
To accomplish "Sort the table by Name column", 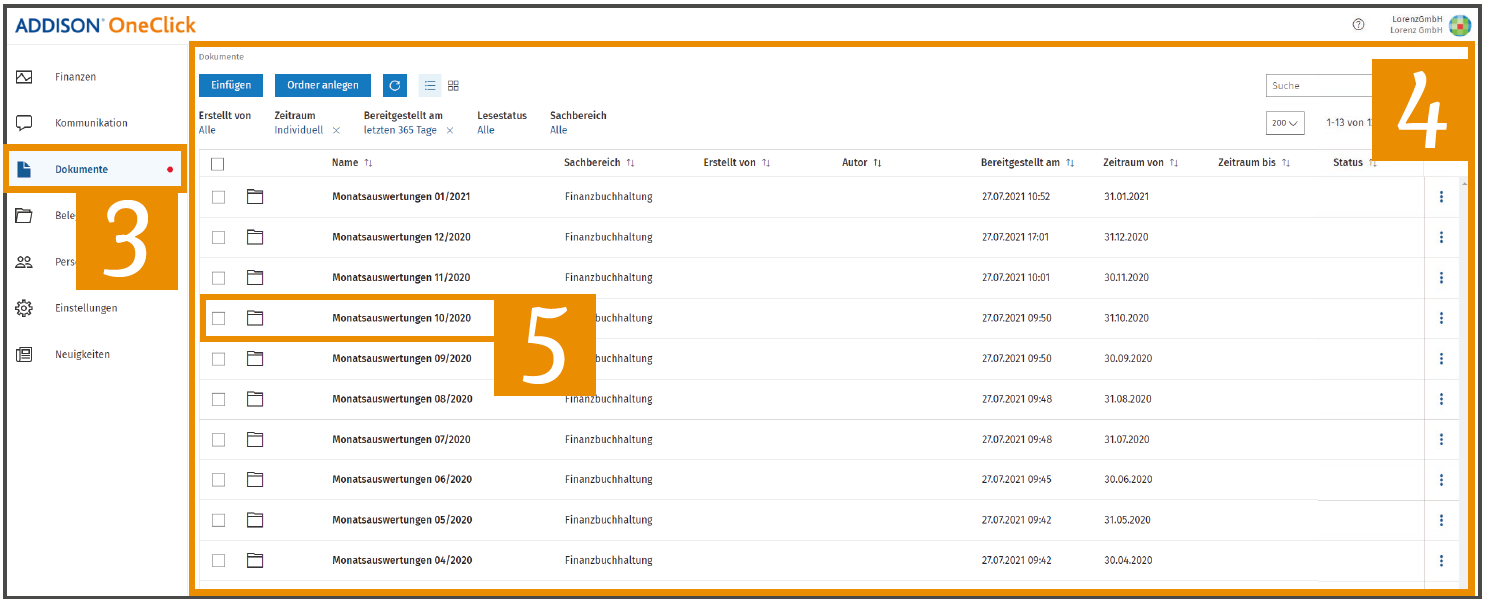I will (352, 162).
